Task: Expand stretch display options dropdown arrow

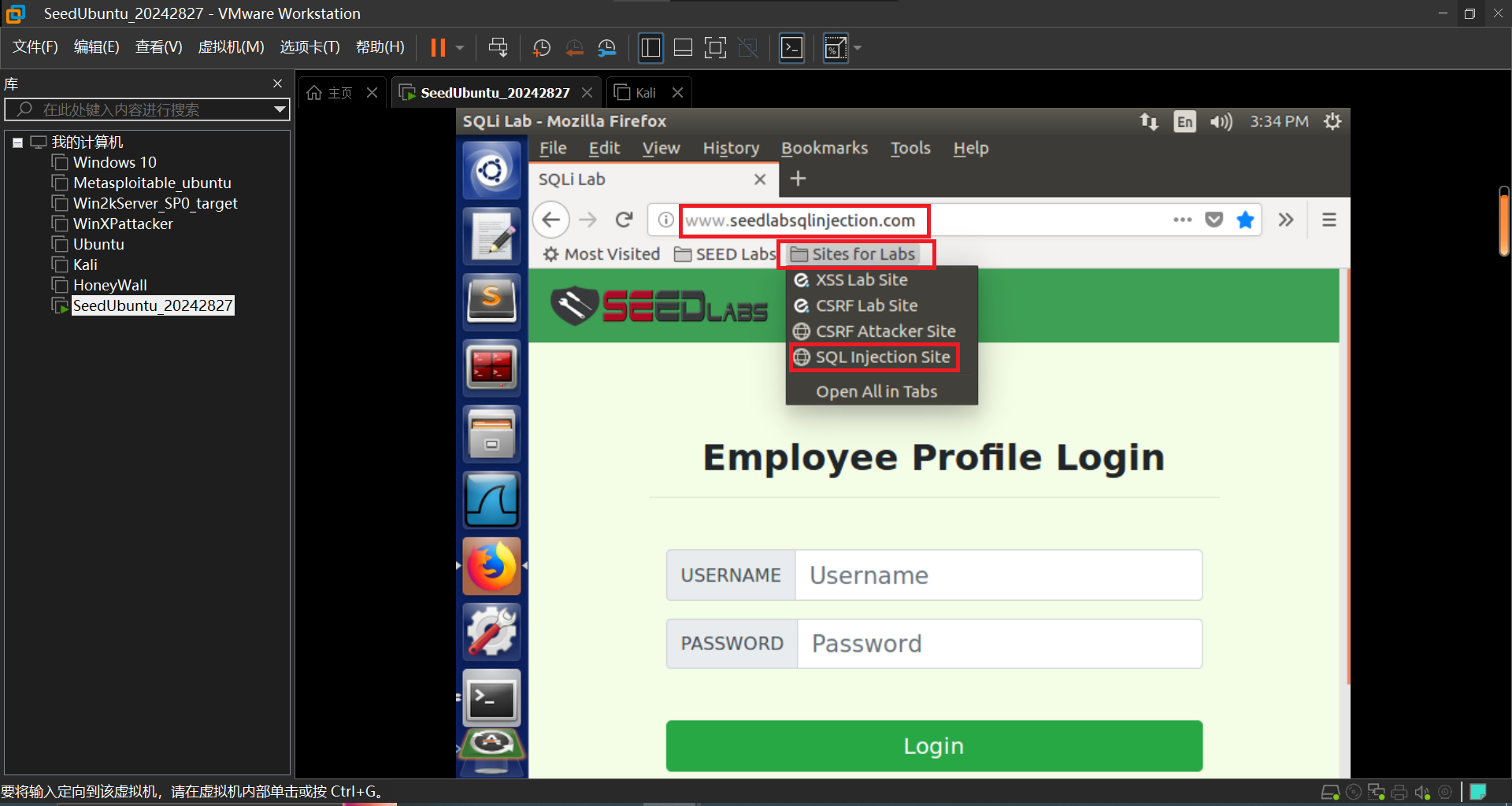Action: point(858,48)
